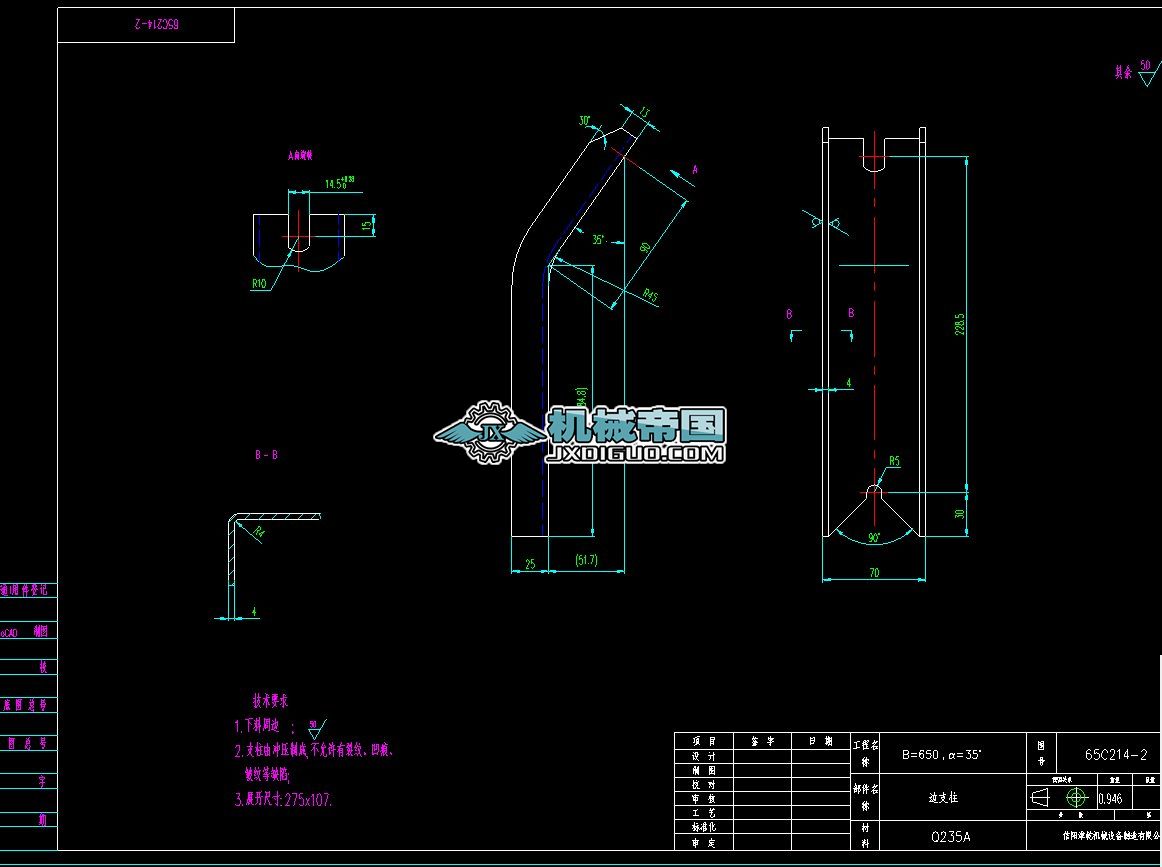Screen dimensions: 1162x867
Task: Click the green 90° angle dimension
Action: point(873,538)
